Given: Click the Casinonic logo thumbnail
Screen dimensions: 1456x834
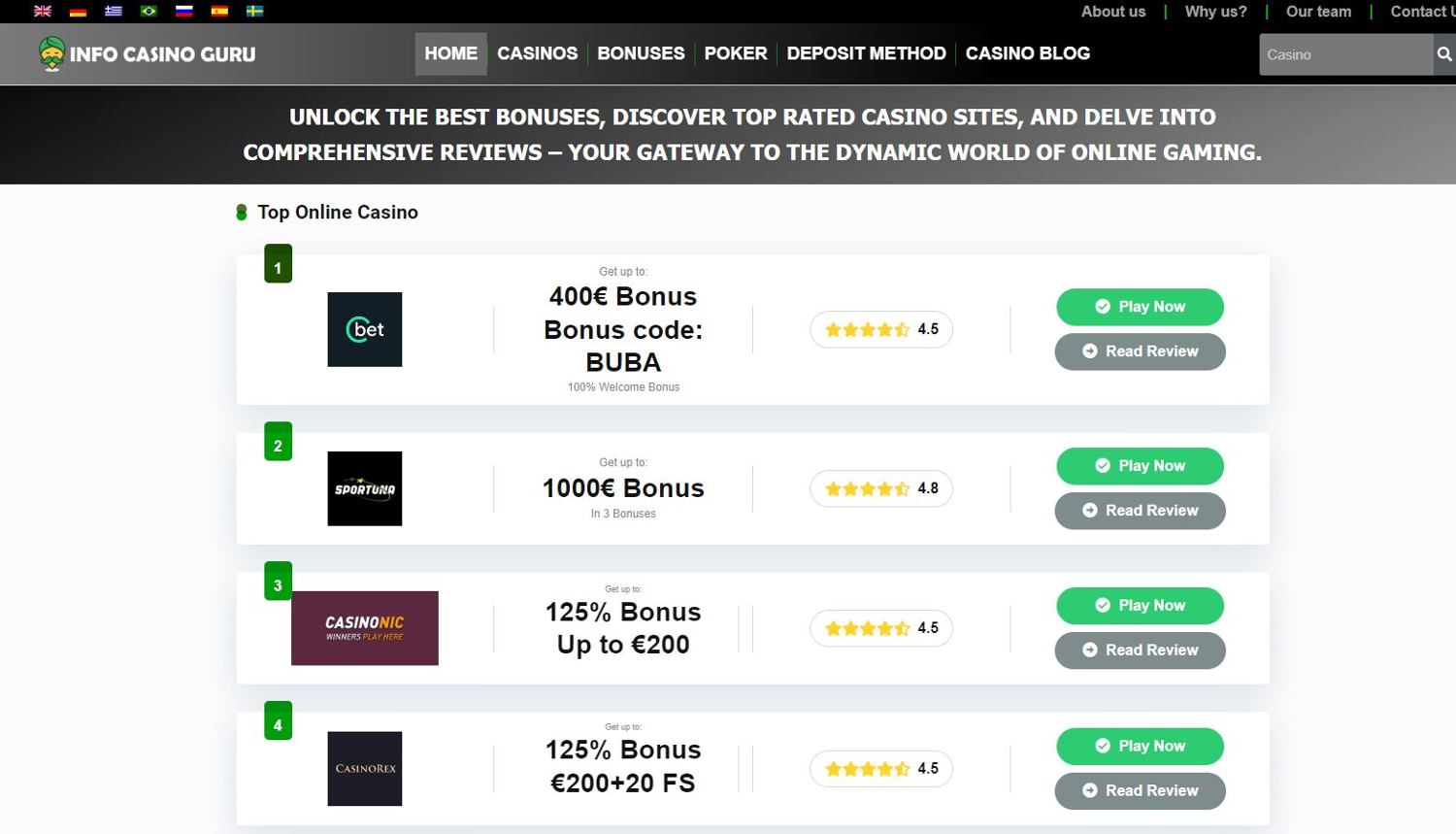Looking at the screenshot, I should 365,627.
